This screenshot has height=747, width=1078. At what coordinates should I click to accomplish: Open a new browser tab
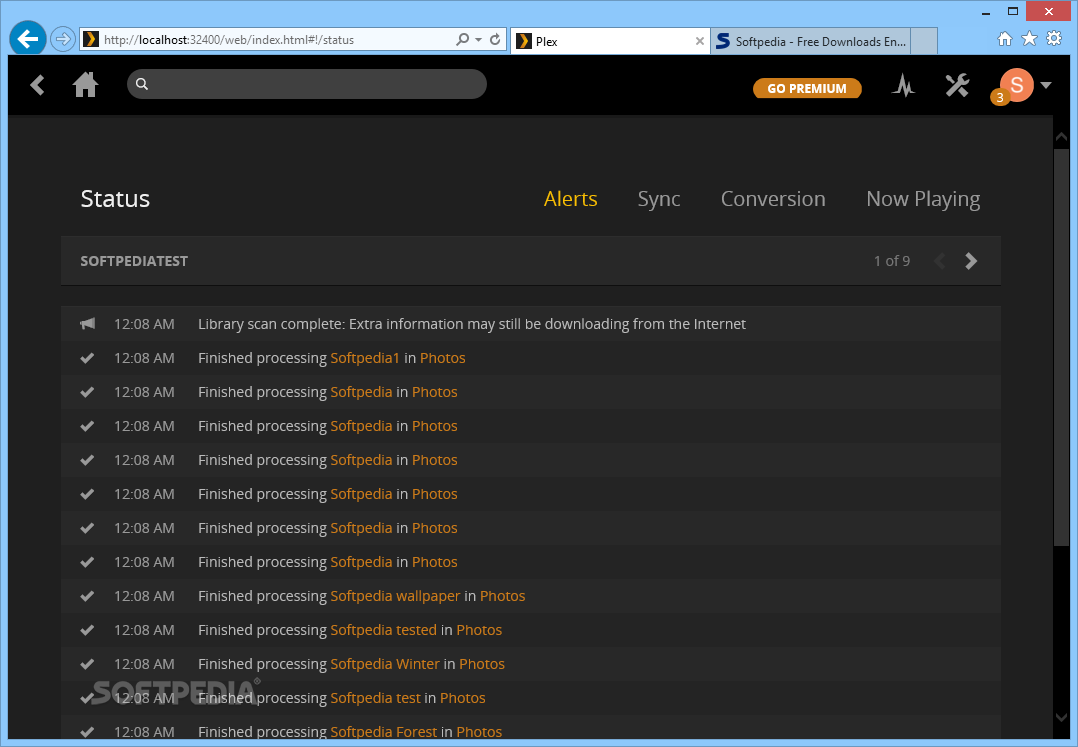pyautogui.click(x=924, y=41)
